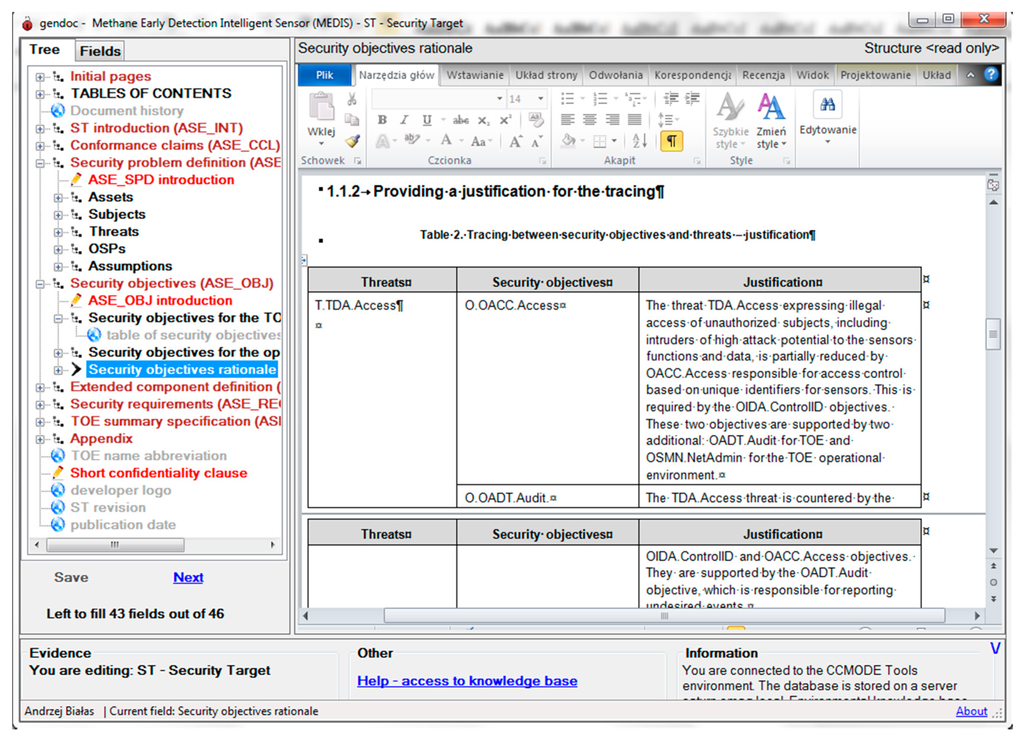Select the format painter brush icon
Viewport: 1024px width, 740px height.
[352, 141]
